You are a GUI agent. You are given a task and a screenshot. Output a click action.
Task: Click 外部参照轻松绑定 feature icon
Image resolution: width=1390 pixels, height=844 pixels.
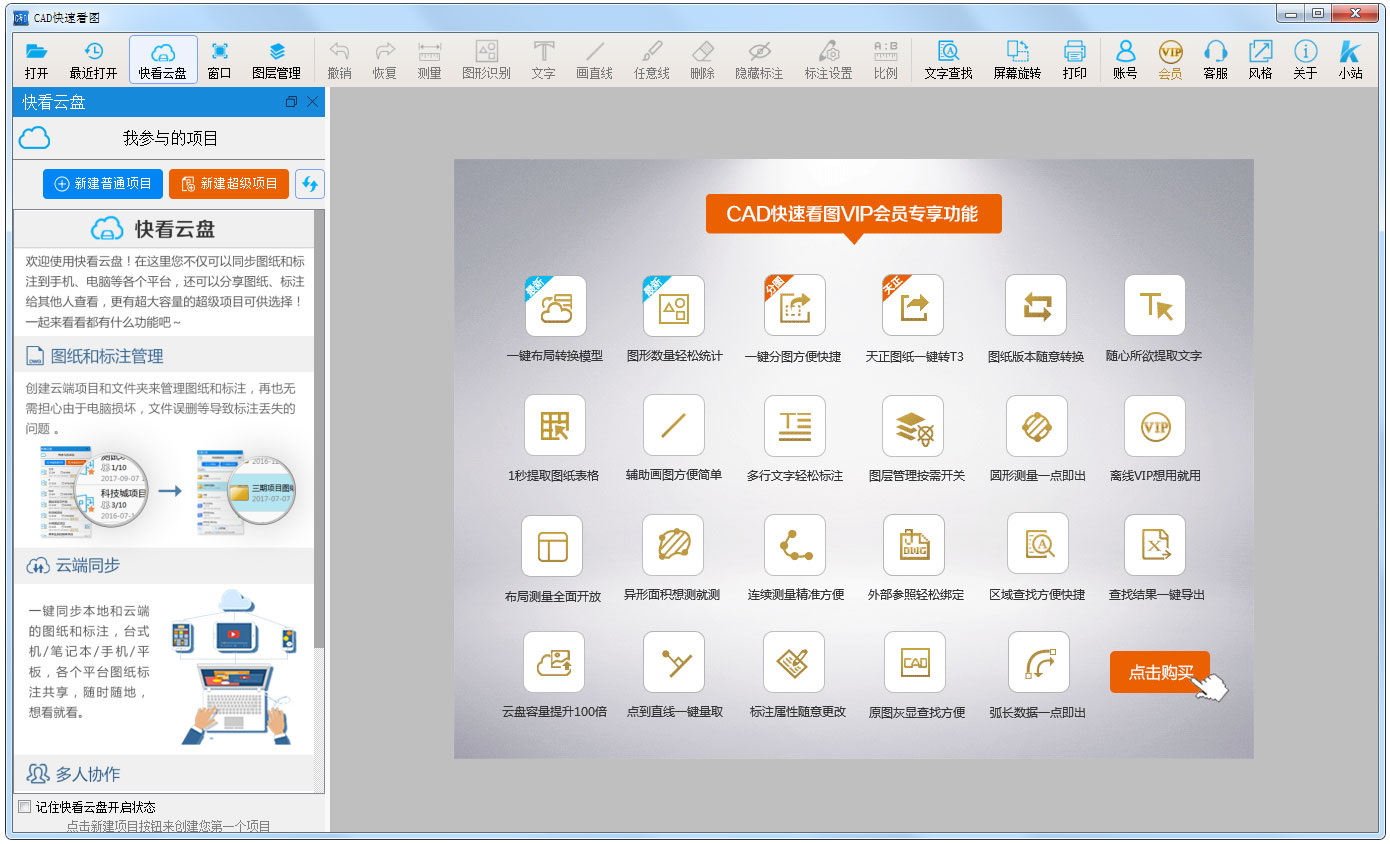coord(915,546)
